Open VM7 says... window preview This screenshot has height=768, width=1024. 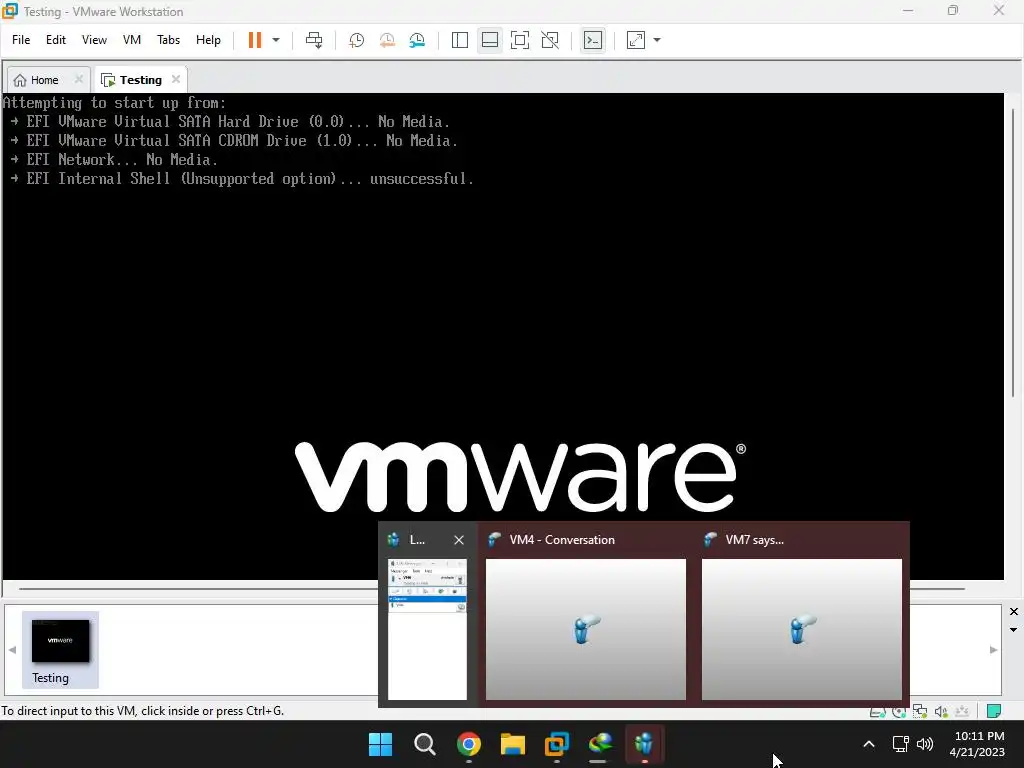click(x=802, y=615)
